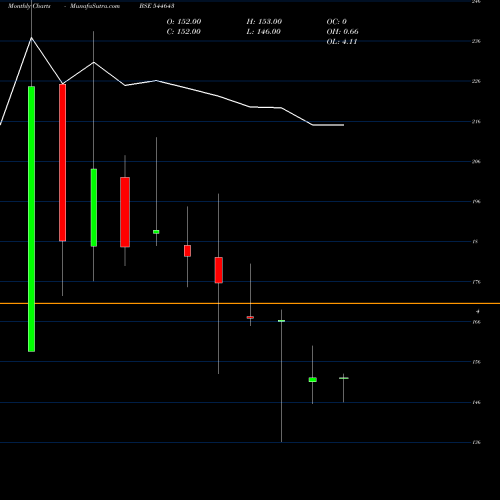The image size is (500, 500).
Task: Click the "OL: 4.11" reading
Action: point(342,42)
